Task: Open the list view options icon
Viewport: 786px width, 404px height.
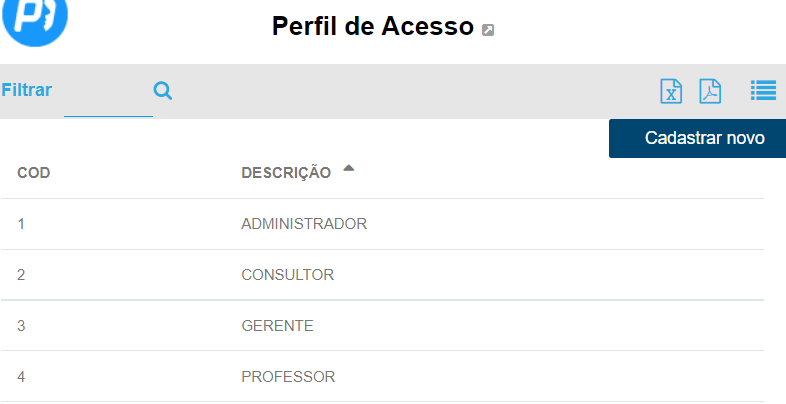Action: 763,91
